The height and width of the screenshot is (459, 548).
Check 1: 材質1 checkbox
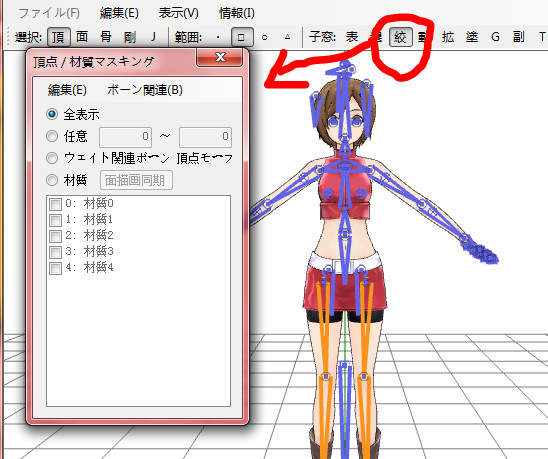56,220
